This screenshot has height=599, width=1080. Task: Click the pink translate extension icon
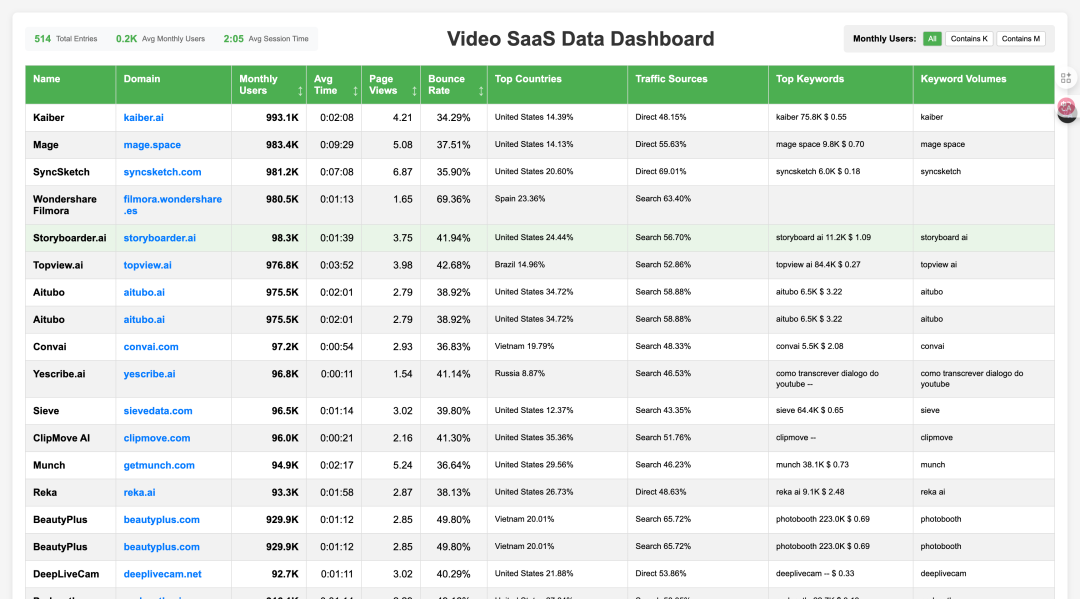tap(1066, 108)
